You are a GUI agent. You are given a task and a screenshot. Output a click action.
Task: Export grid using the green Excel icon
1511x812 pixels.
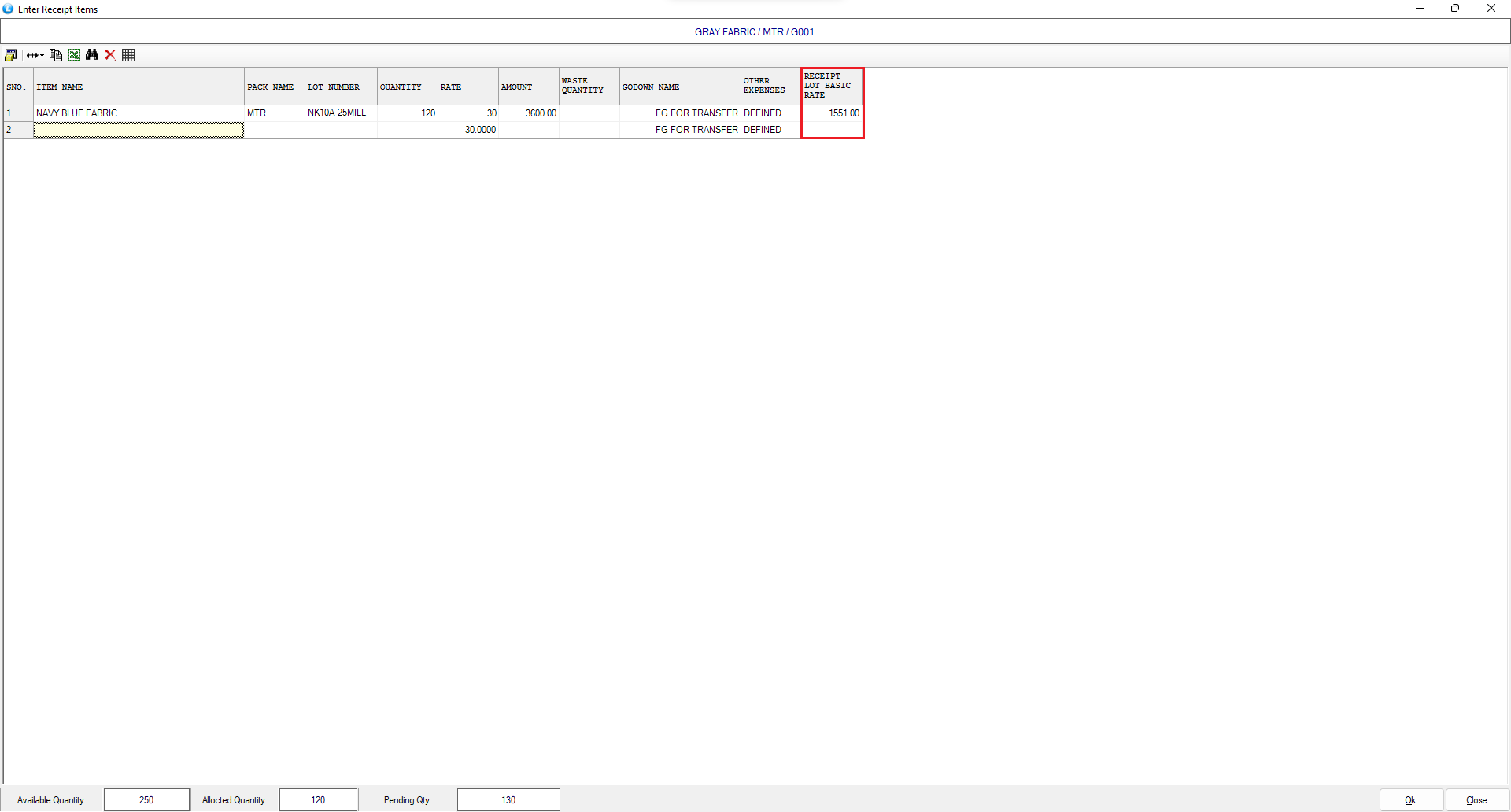[74, 55]
